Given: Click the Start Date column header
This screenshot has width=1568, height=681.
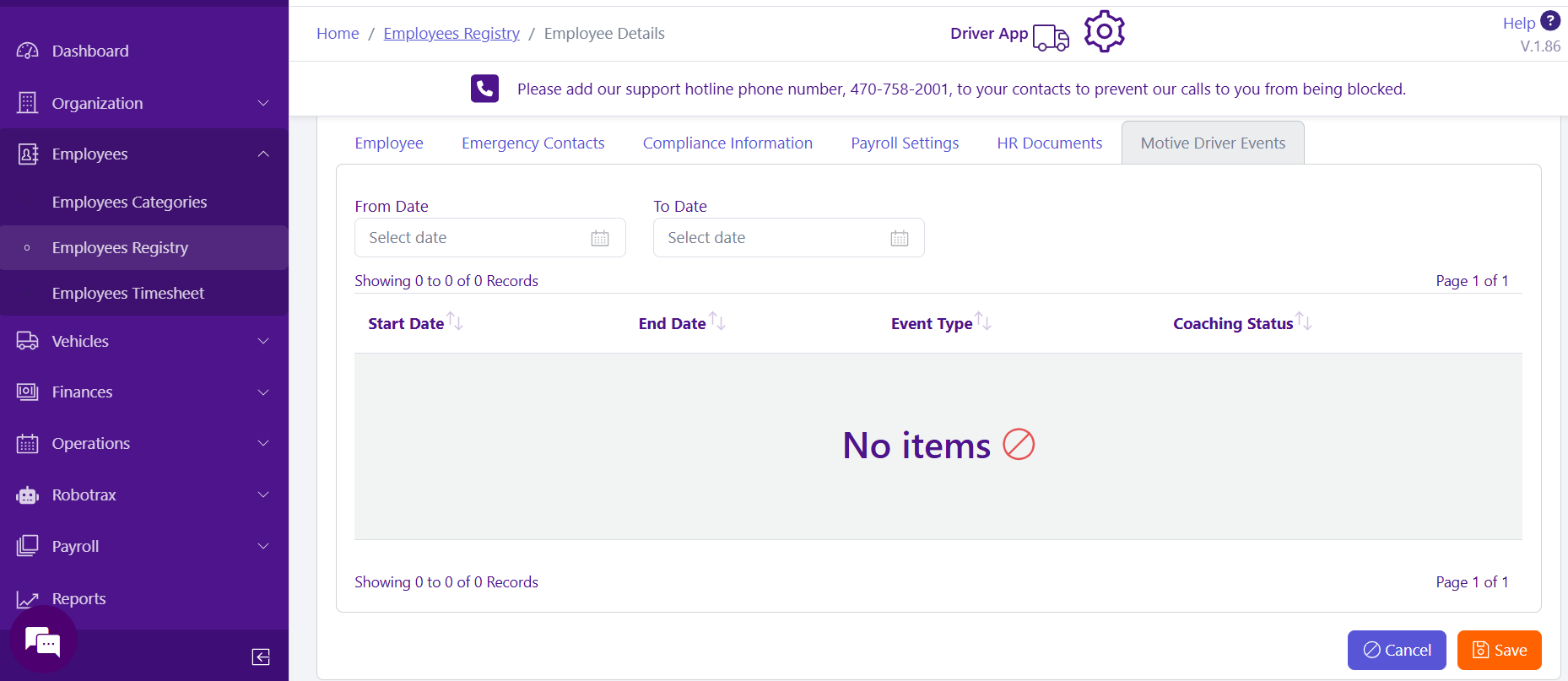Looking at the screenshot, I should pos(406,324).
